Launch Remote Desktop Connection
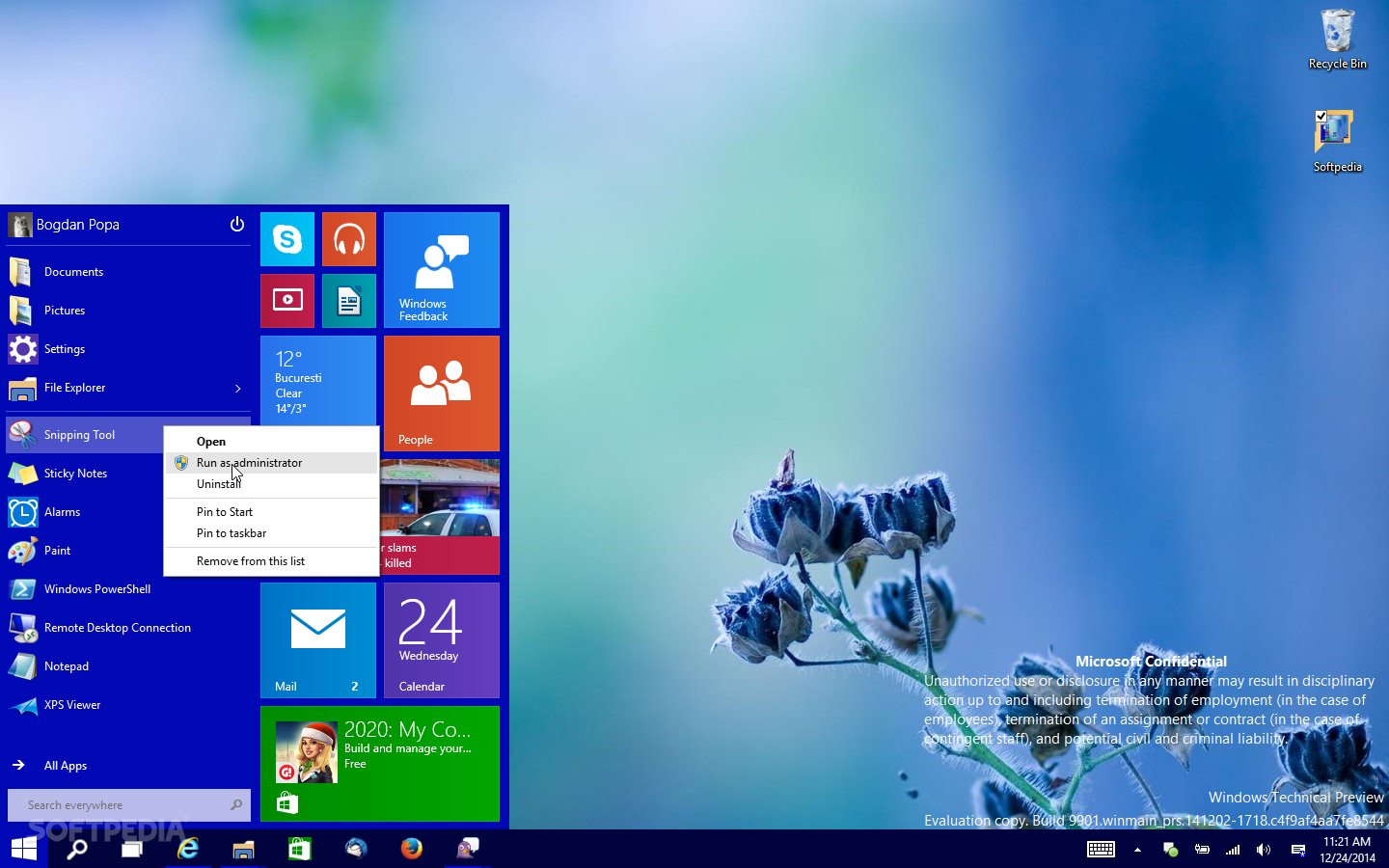This screenshot has height=868, width=1389. 128,628
